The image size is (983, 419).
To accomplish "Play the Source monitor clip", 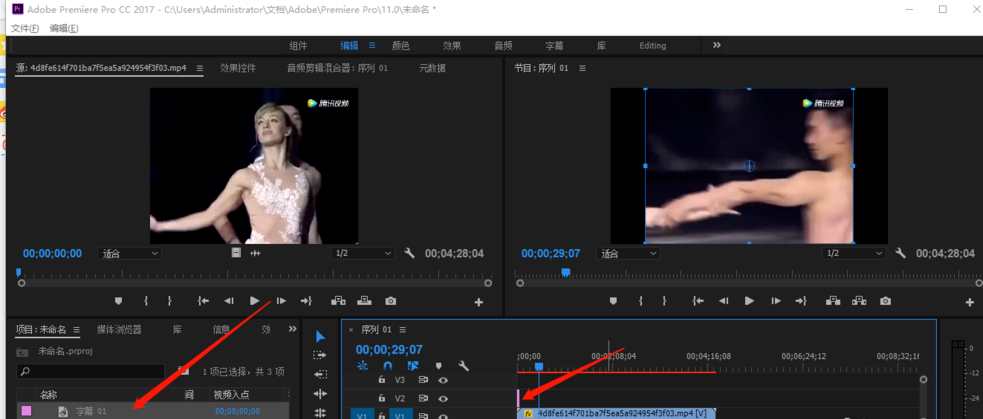I will pyautogui.click(x=255, y=301).
